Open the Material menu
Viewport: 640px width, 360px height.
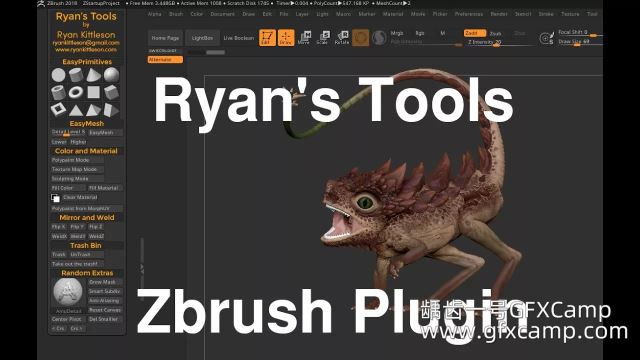tap(393, 14)
